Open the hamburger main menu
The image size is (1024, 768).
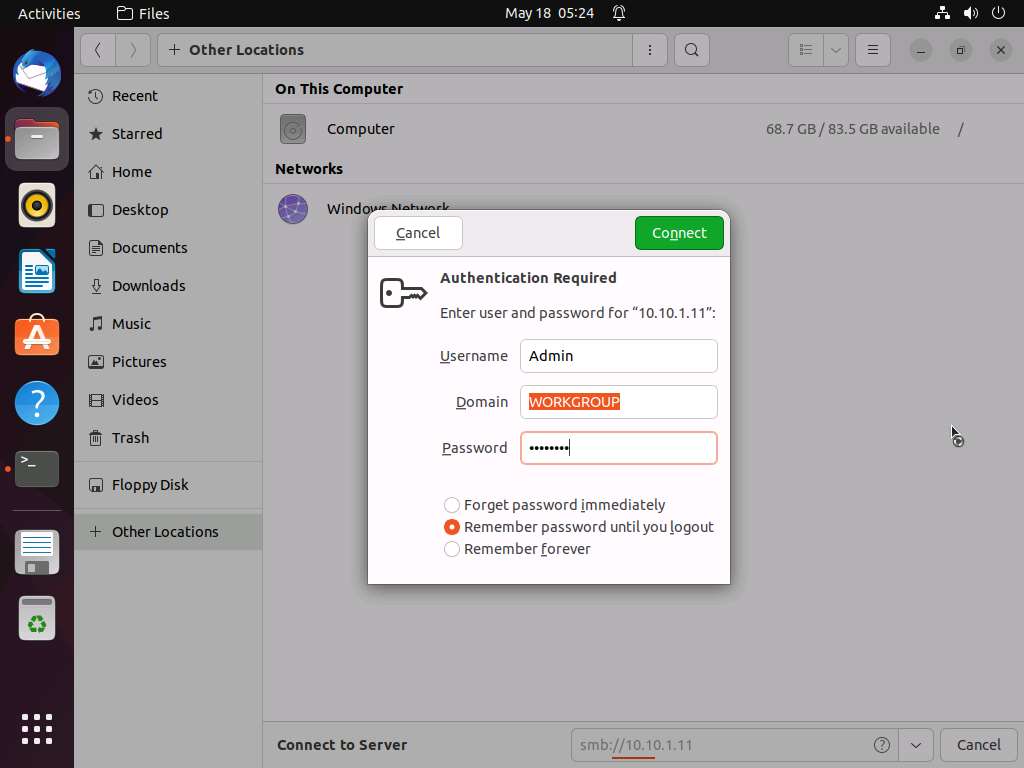coord(872,50)
